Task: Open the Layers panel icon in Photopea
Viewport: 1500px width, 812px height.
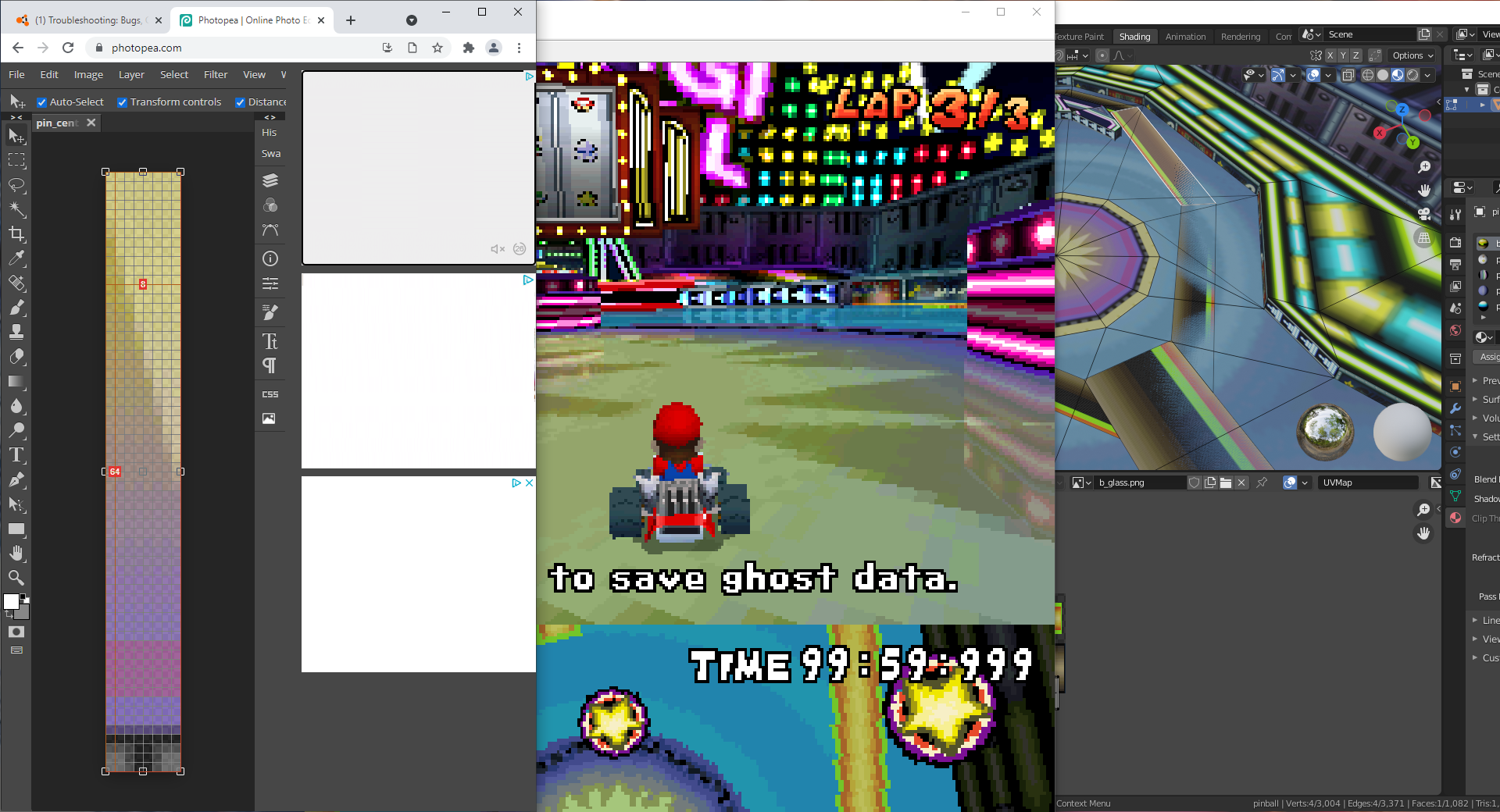Action: click(x=270, y=180)
